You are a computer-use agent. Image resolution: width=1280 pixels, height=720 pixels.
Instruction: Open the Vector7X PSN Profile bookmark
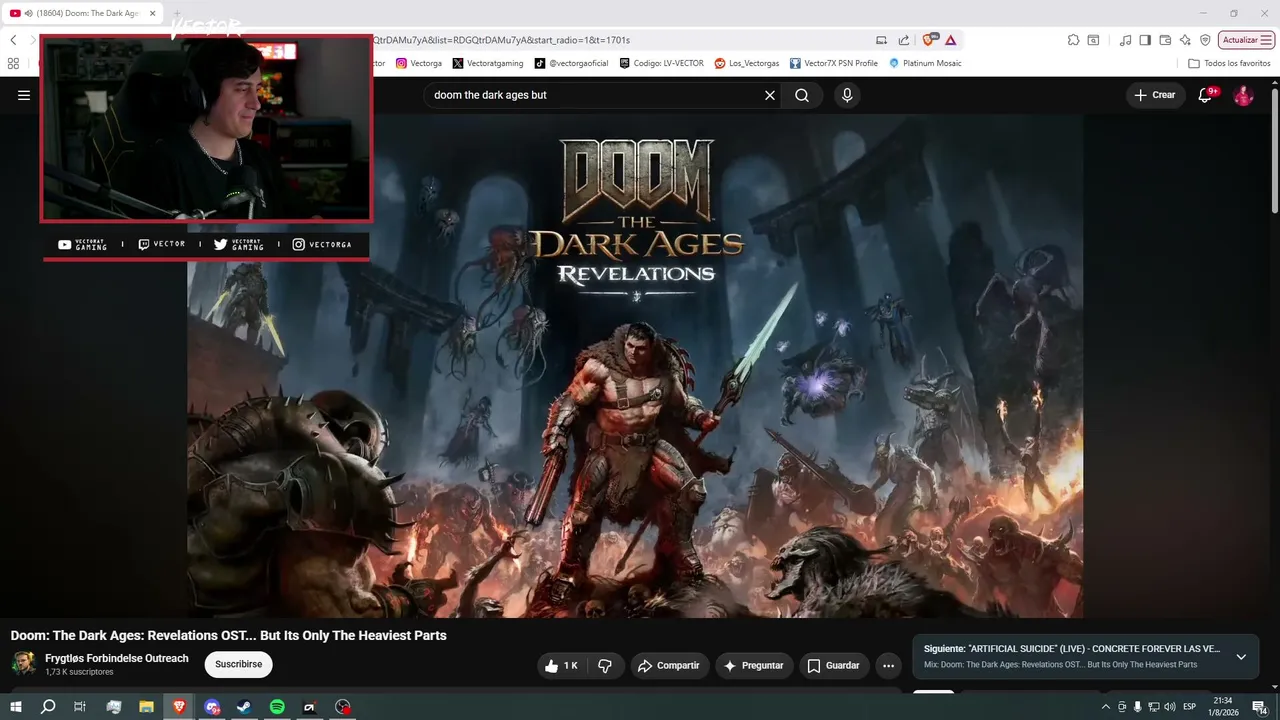(833, 63)
